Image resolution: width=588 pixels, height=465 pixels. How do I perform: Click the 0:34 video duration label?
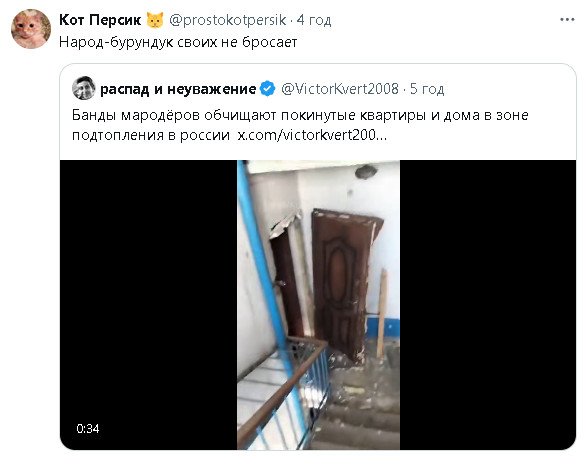(88, 428)
